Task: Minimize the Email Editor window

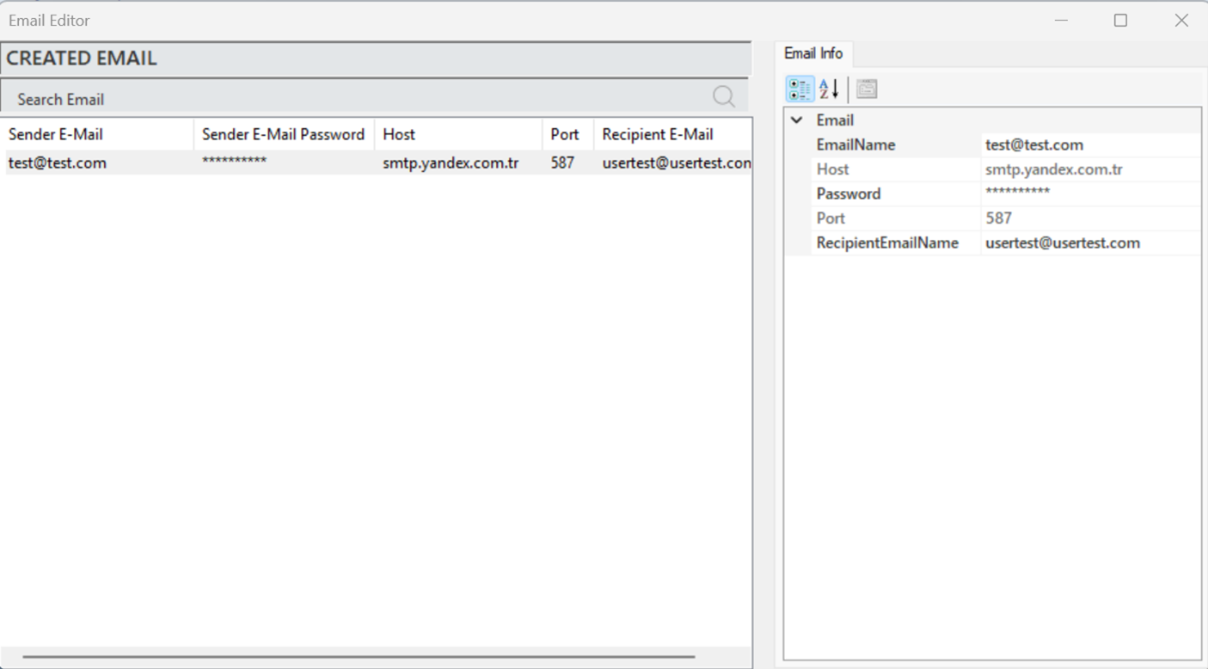Action: (1061, 20)
